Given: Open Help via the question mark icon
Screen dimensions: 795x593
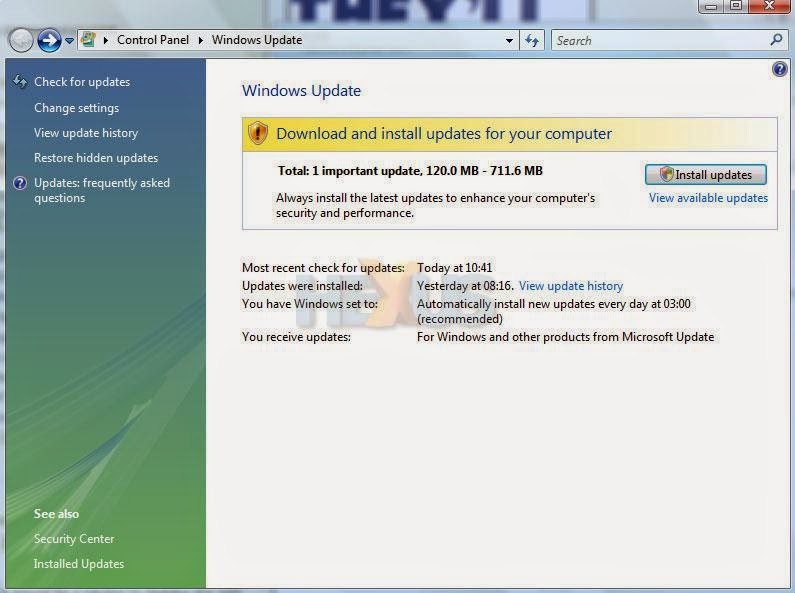Looking at the screenshot, I should (x=780, y=68).
